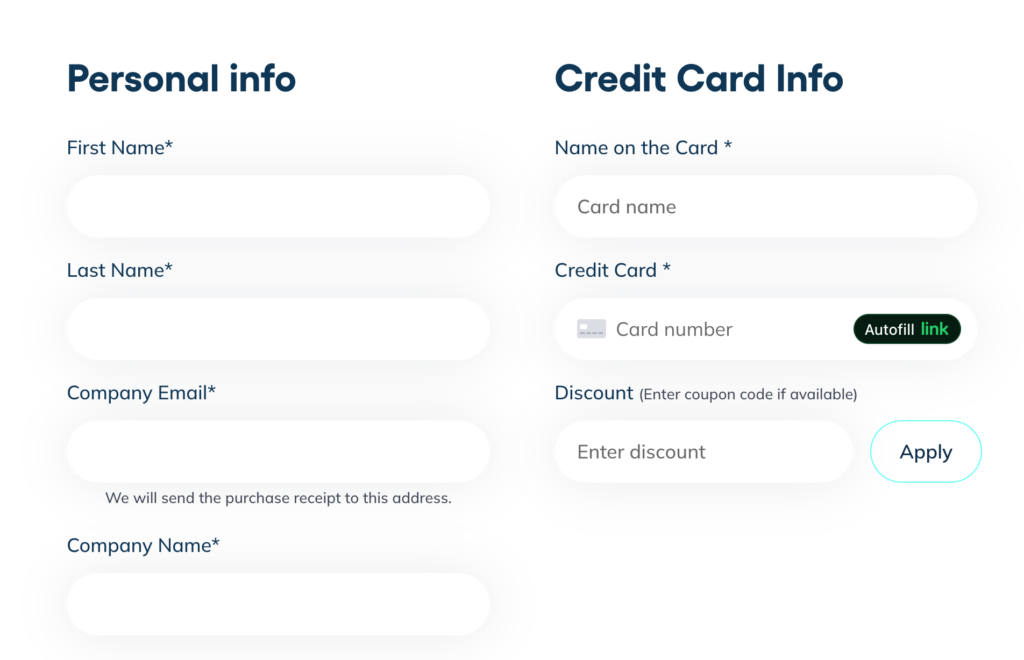This screenshot has width=1024, height=660.
Task: Click the "Company Name*" field label
Action: pos(143,545)
